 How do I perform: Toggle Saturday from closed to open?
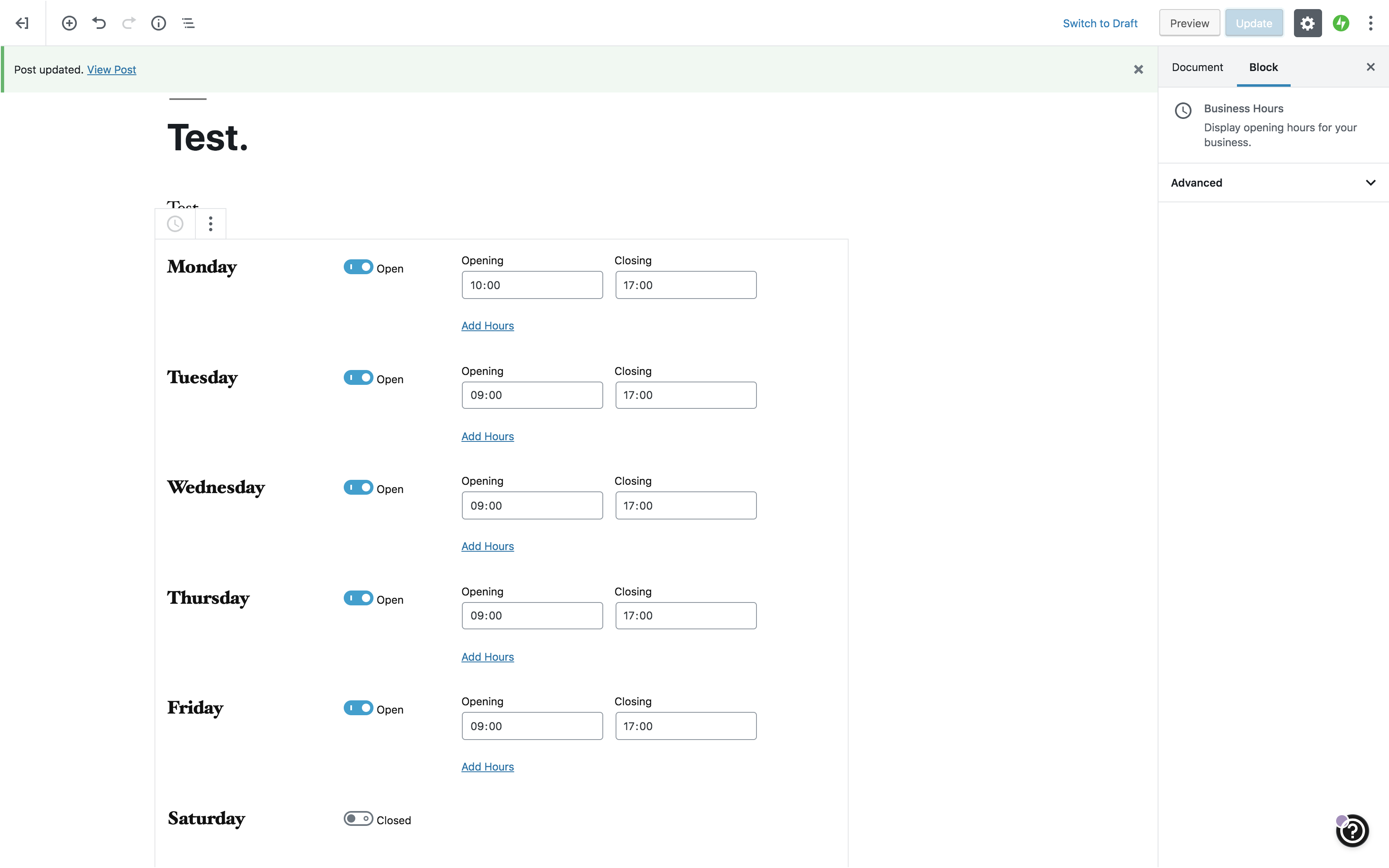pos(358,818)
